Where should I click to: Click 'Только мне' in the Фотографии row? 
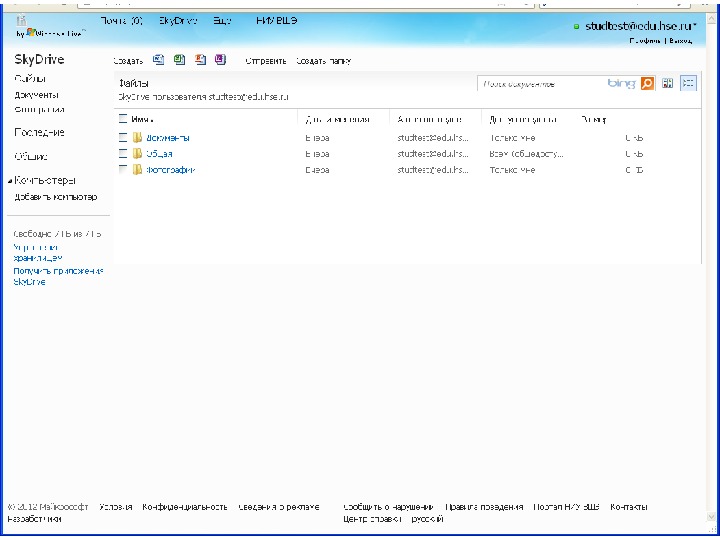point(512,170)
